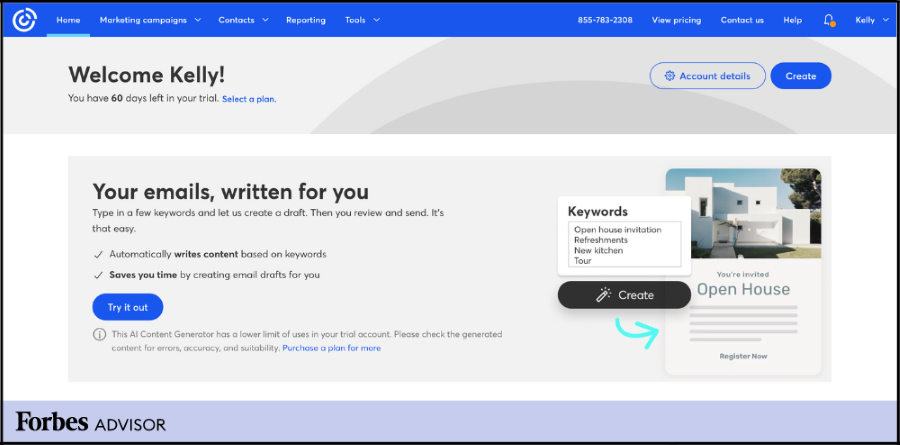
Task: Click the Select a plan link
Action: click(x=249, y=99)
